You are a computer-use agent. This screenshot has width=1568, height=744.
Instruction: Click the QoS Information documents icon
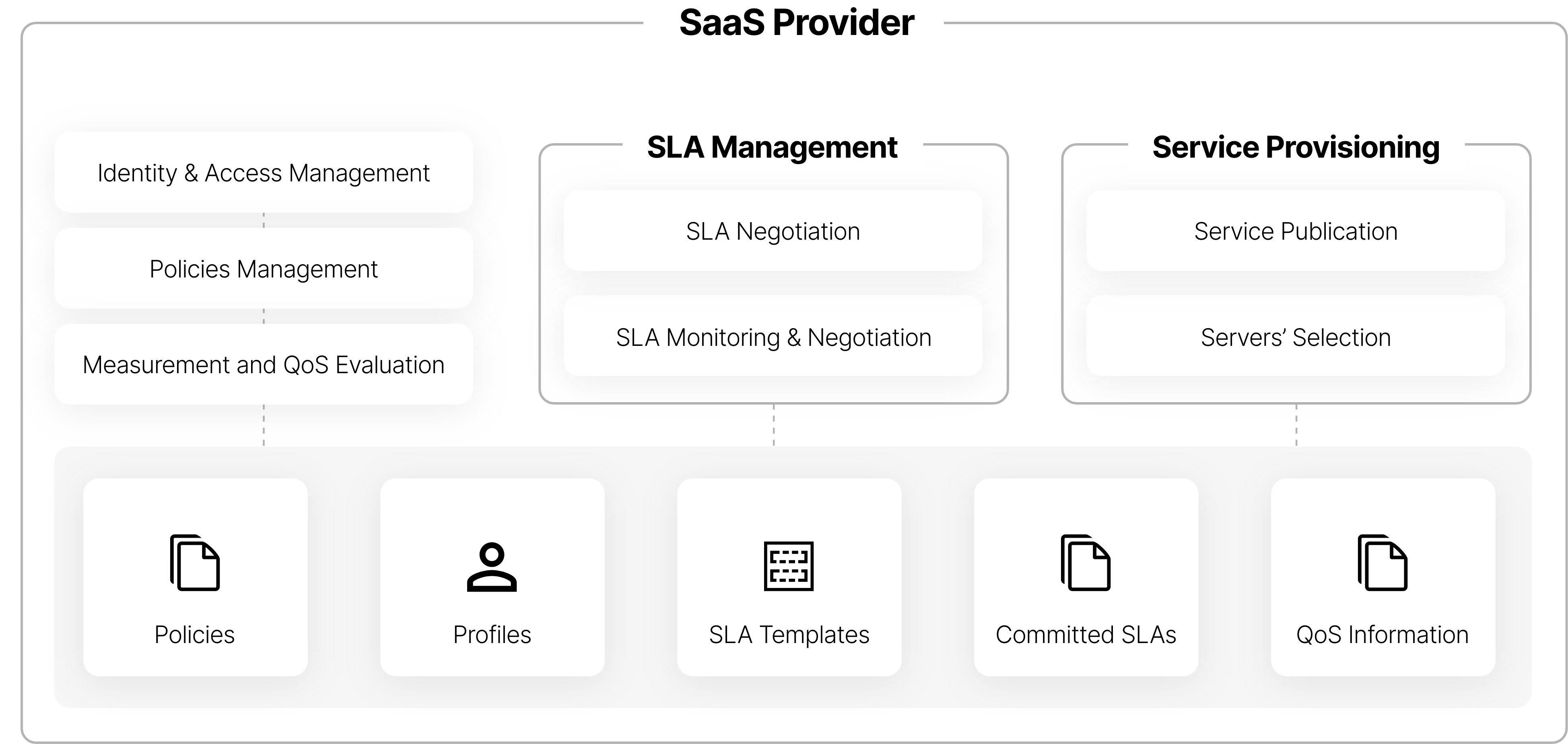1383,563
